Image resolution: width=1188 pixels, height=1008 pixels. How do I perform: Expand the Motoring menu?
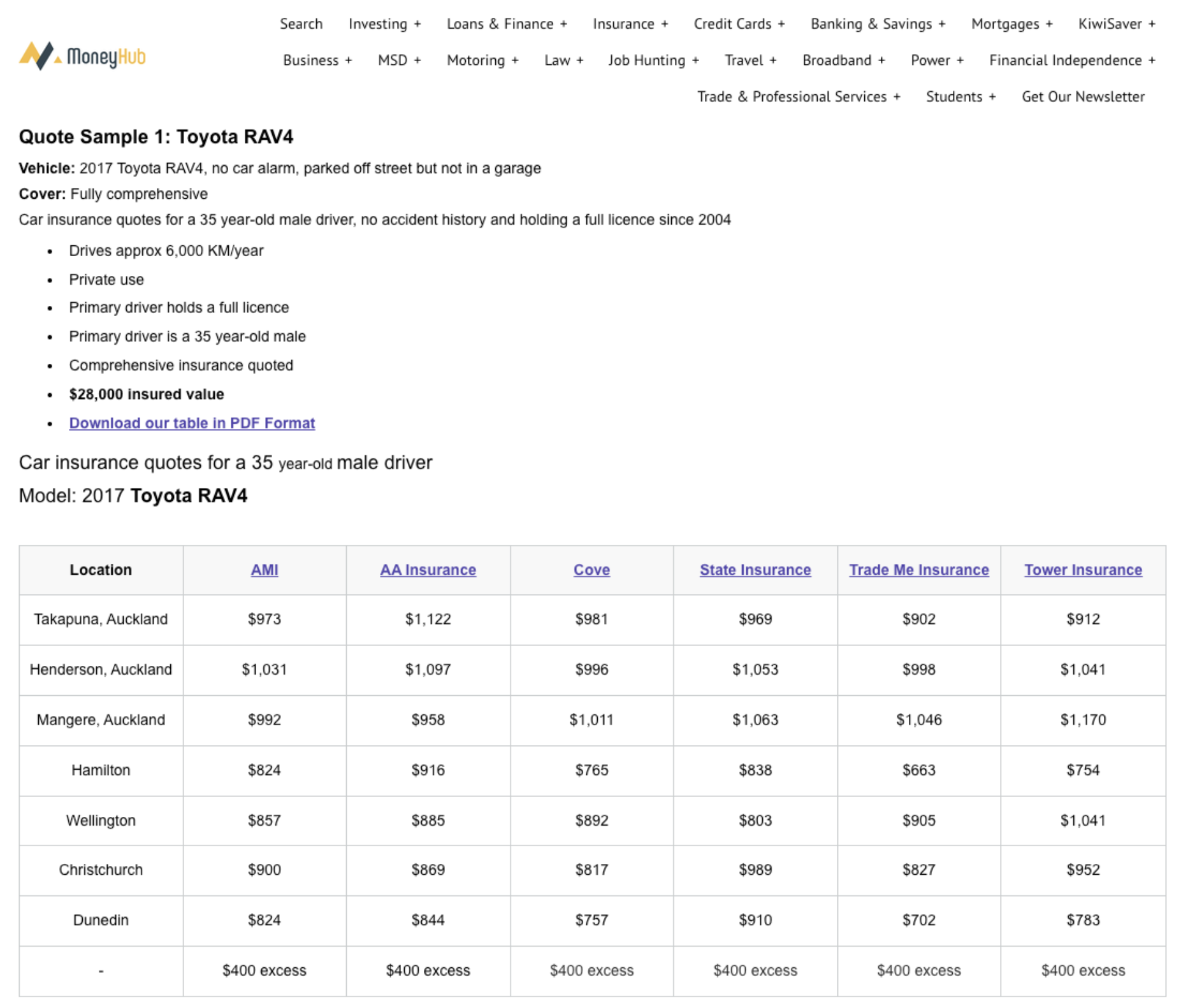(482, 60)
